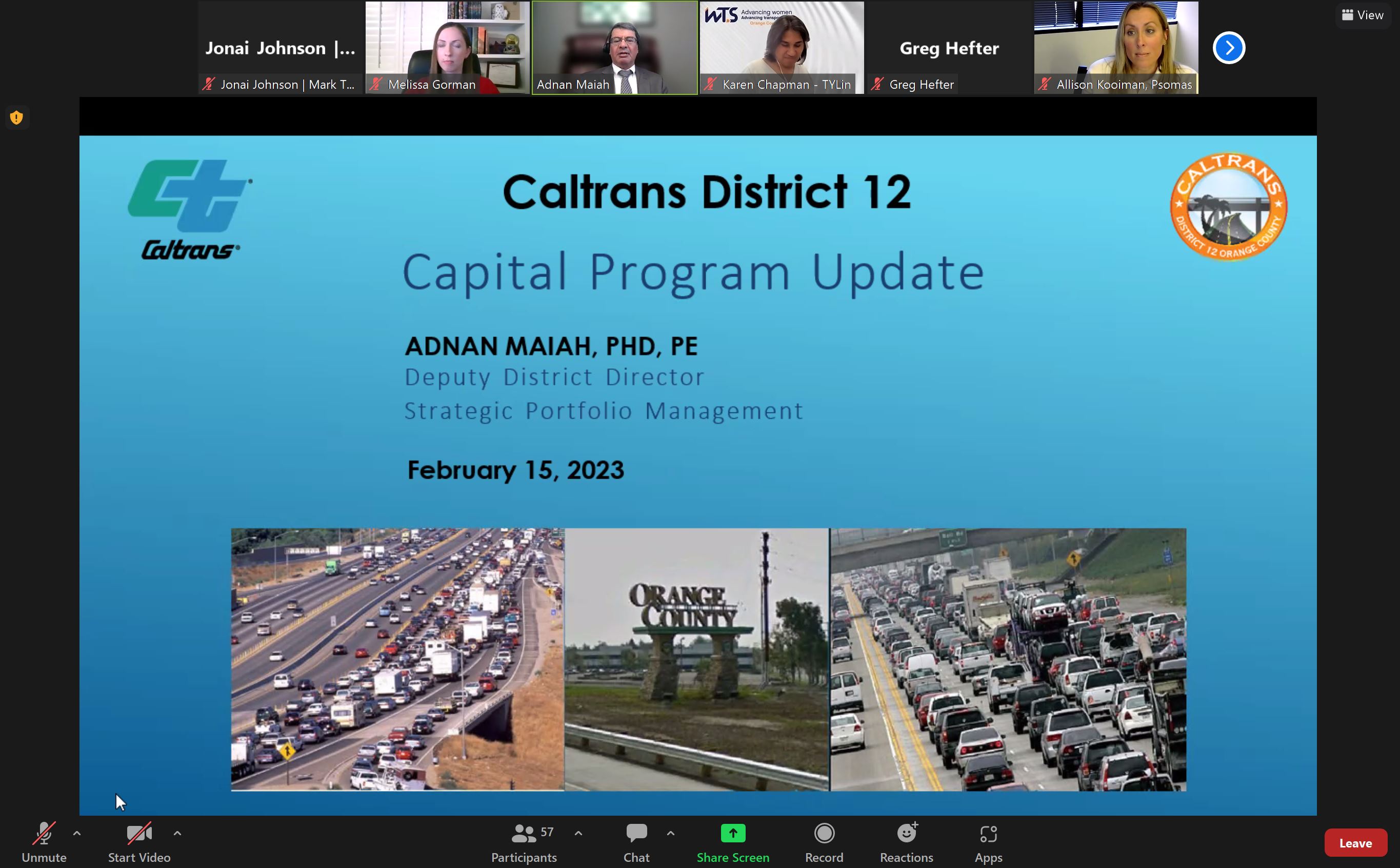Click the muted mic icon on Karen Chapman

710,84
